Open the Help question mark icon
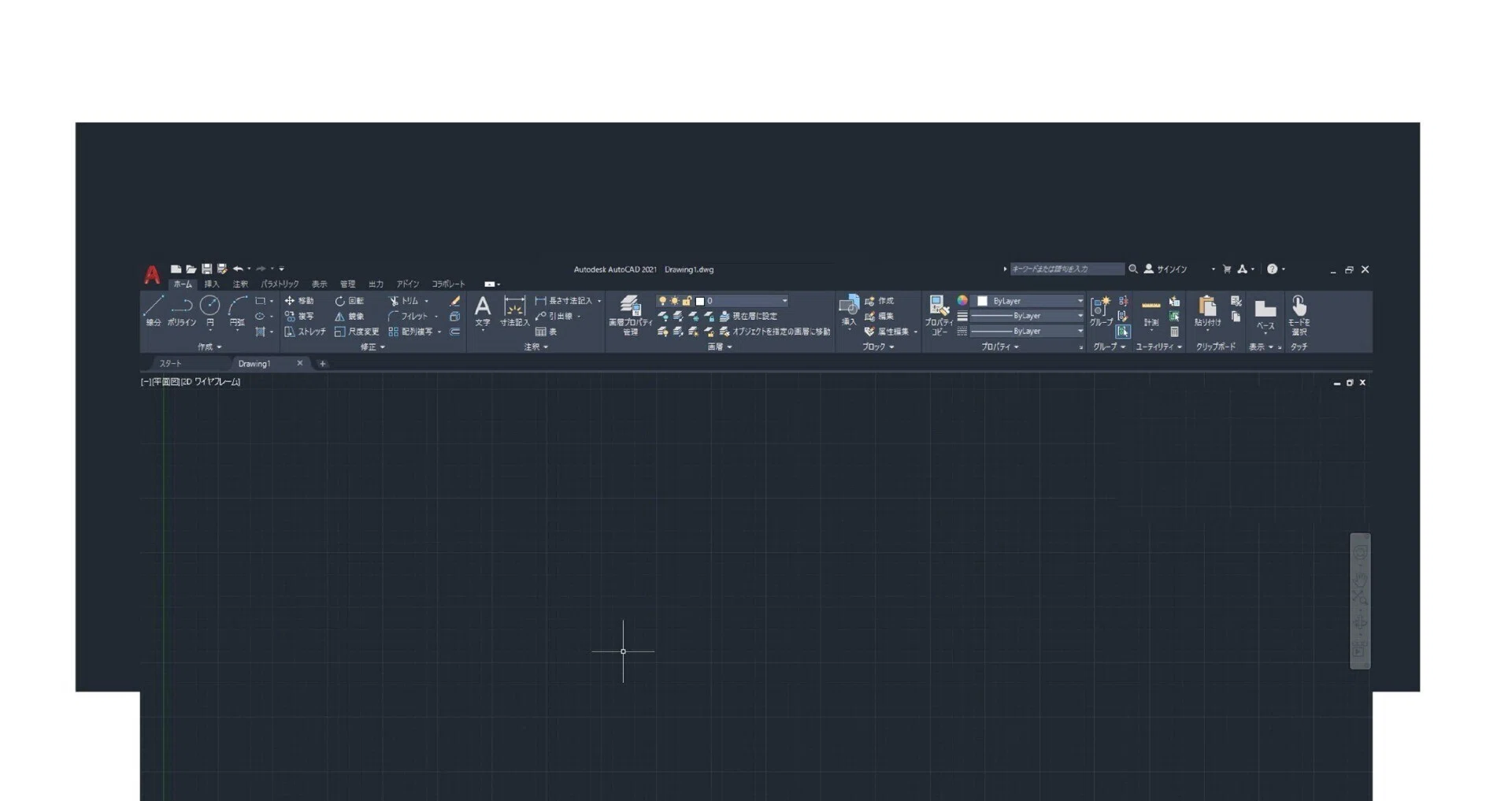 tap(1272, 269)
